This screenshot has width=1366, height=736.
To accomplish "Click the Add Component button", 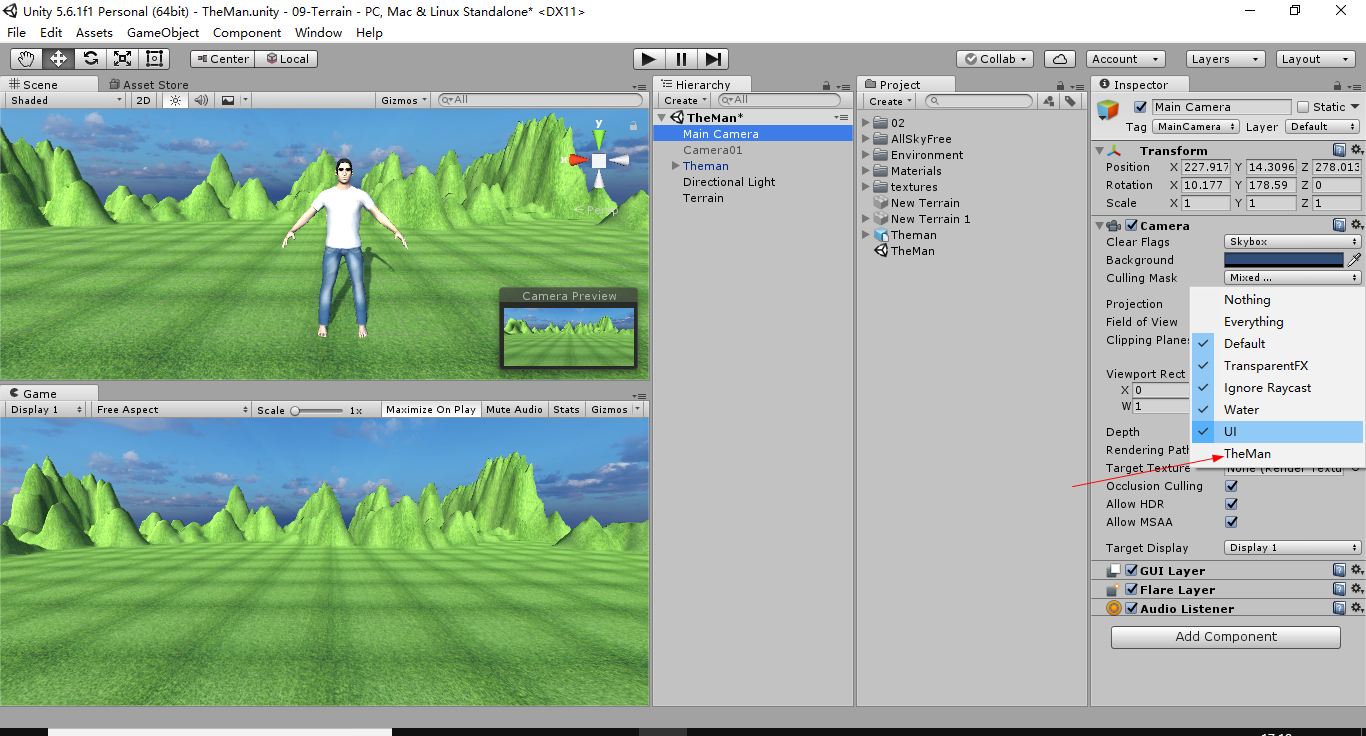I will point(1225,636).
